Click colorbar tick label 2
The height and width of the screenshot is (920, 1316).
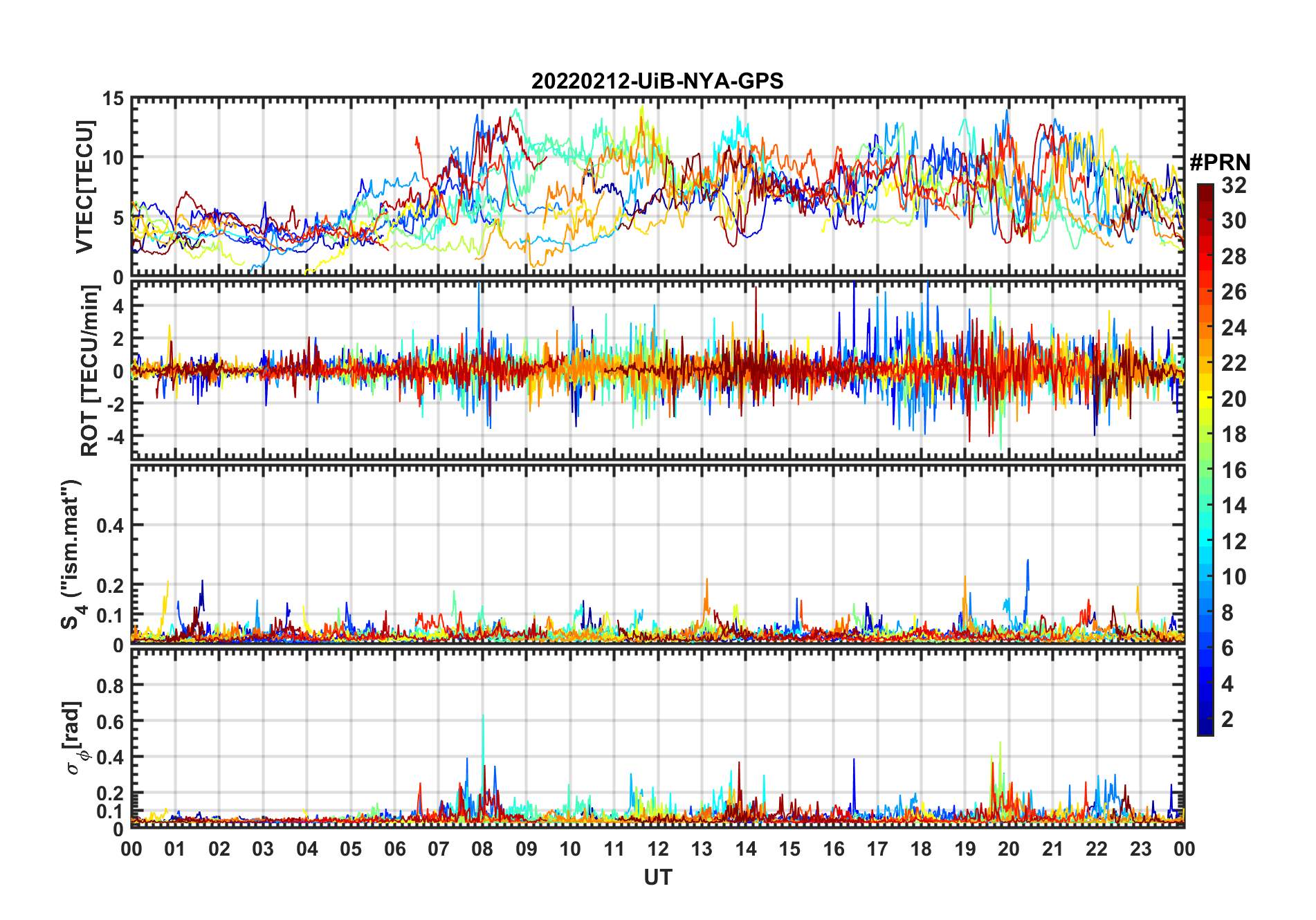coord(1227,719)
